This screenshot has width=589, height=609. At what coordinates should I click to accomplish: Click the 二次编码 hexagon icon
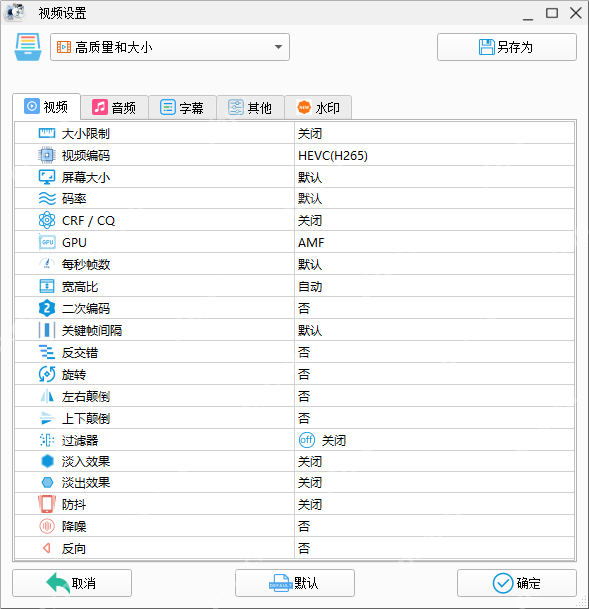pyautogui.click(x=47, y=308)
